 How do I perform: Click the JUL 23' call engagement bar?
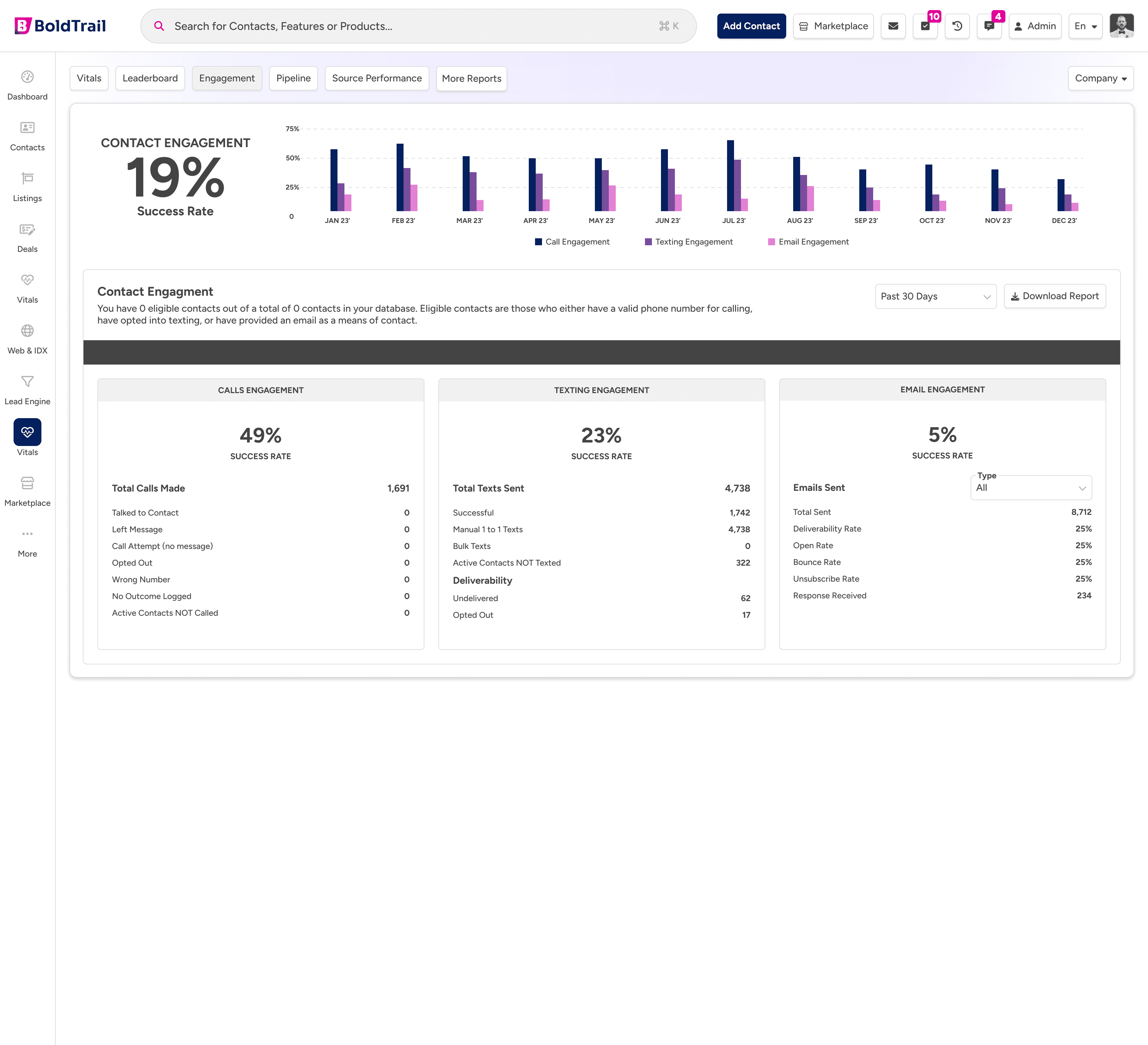731,176
